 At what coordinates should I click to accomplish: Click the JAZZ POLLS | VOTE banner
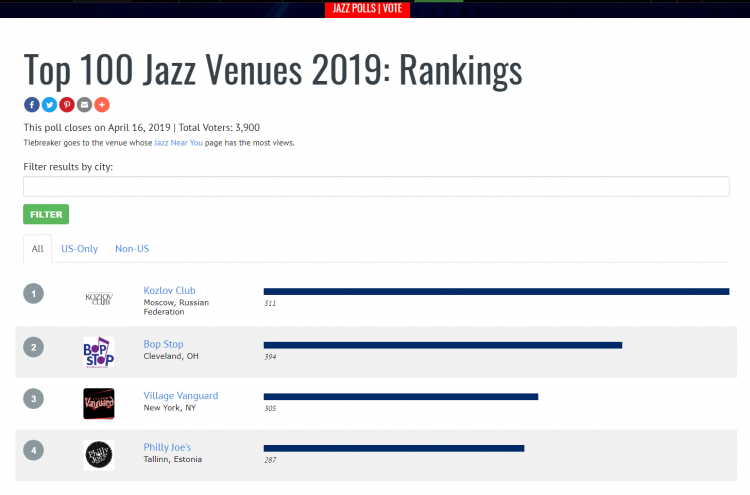click(x=367, y=9)
